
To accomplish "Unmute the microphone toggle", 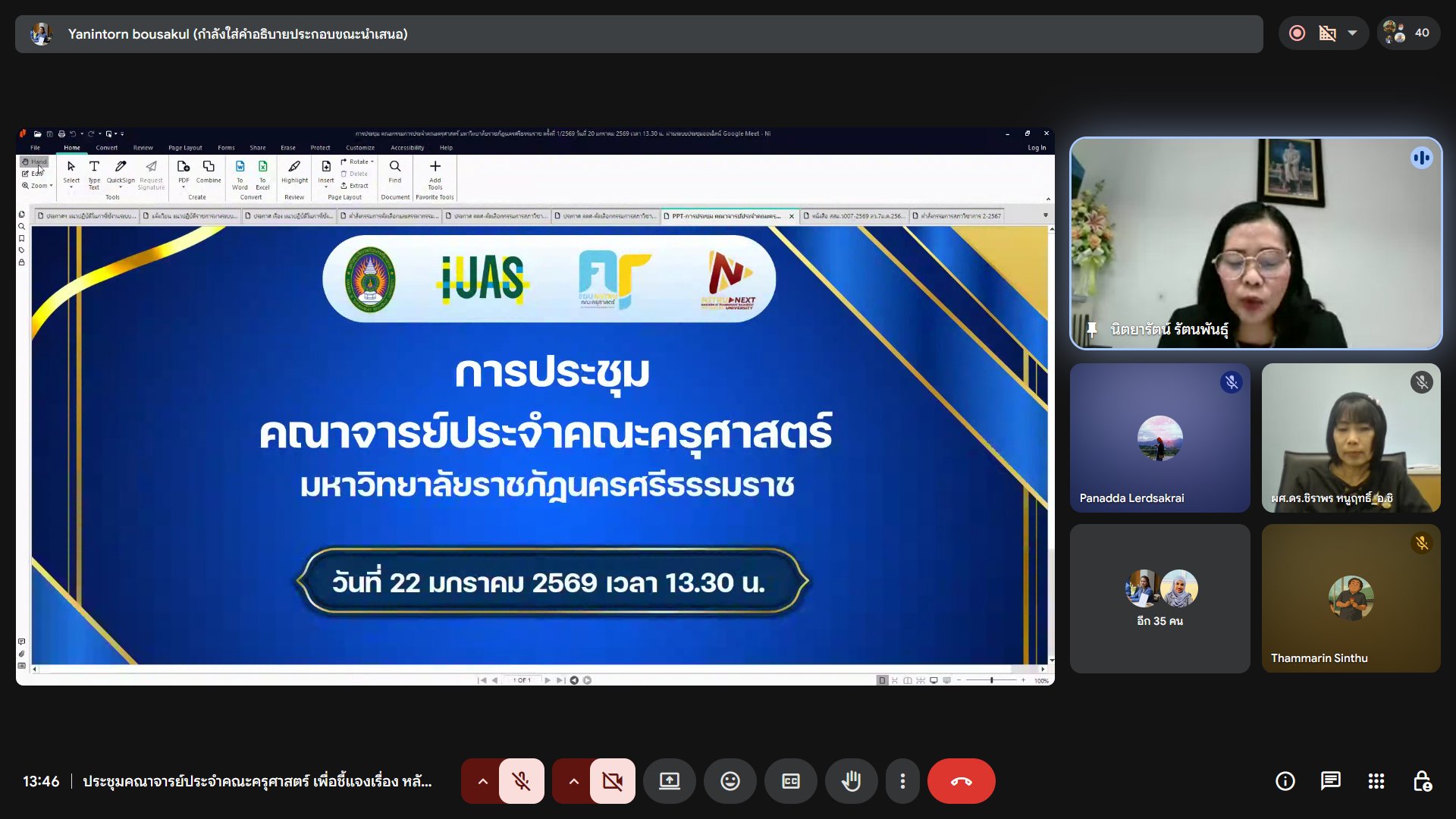I will click(x=522, y=781).
